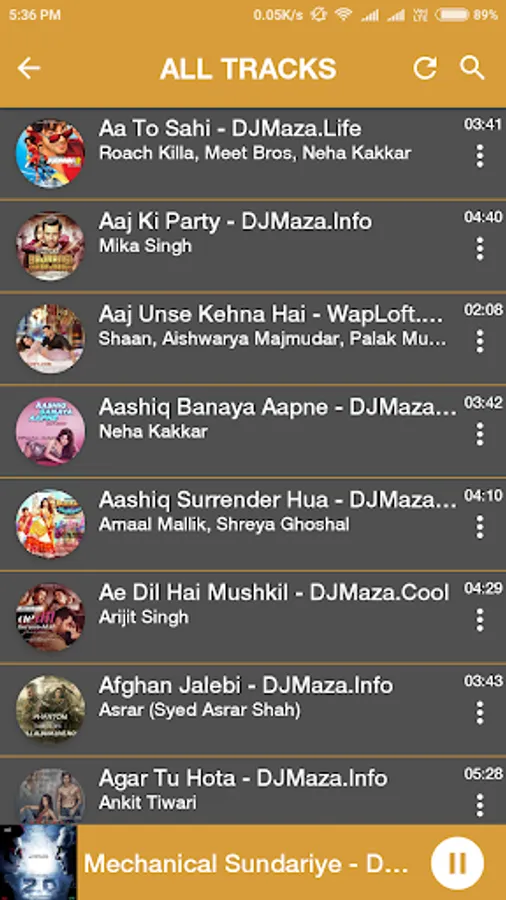
Task: Open three-dot menu for Aashiq Banaya Aapne
Action: (480, 434)
